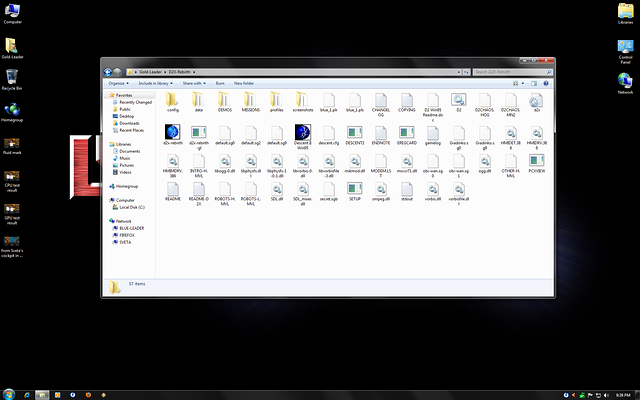
Task: Select the SETUP file icon
Action: [354, 187]
